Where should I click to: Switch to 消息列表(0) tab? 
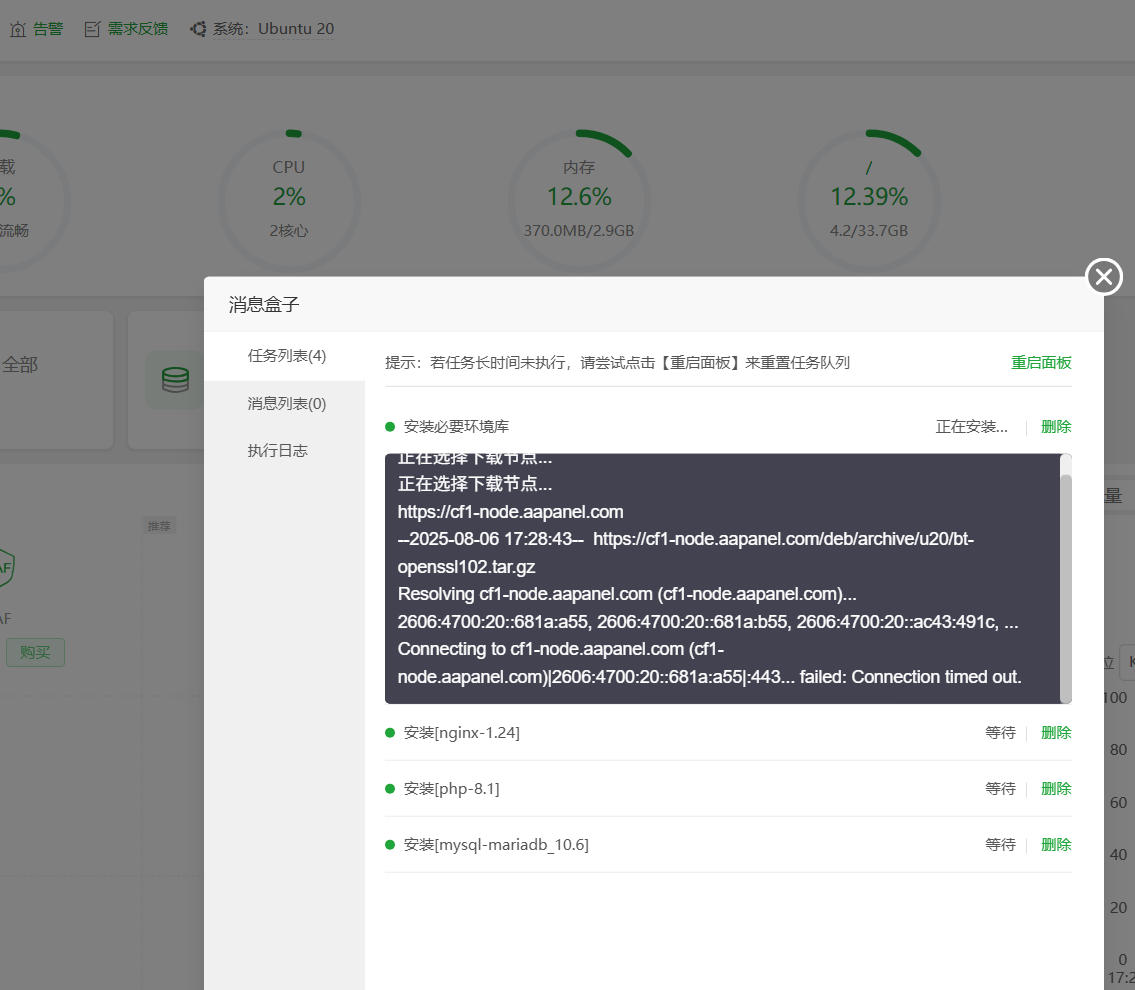click(286, 404)
